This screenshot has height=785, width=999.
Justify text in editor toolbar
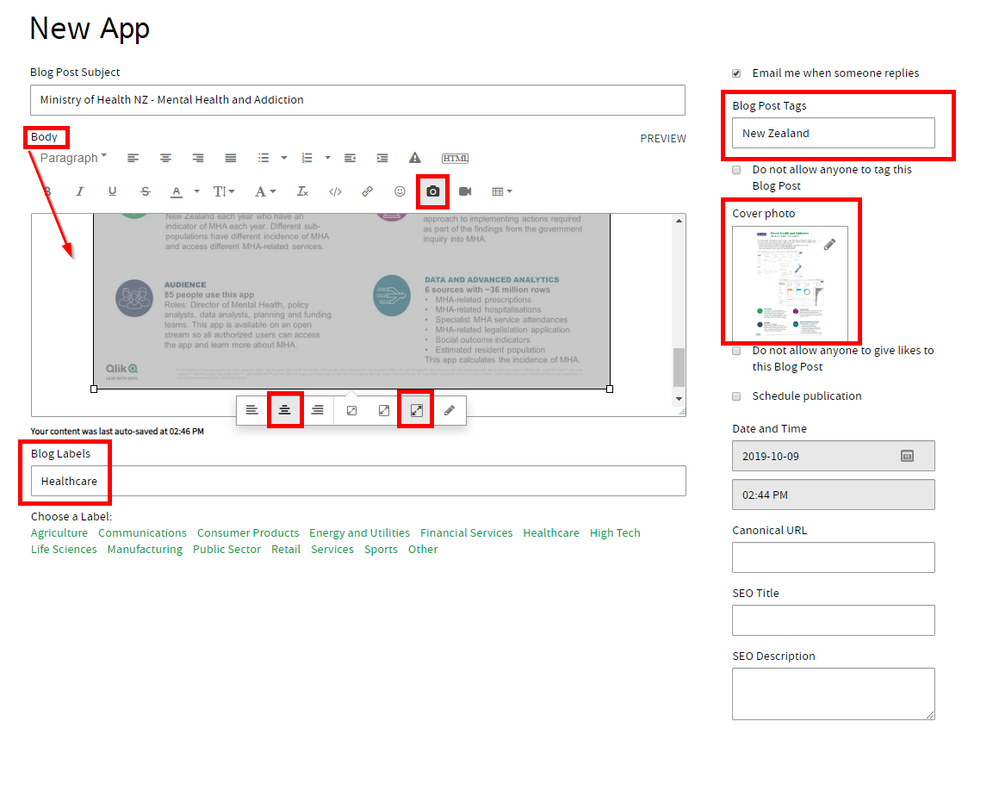point(231,158)
